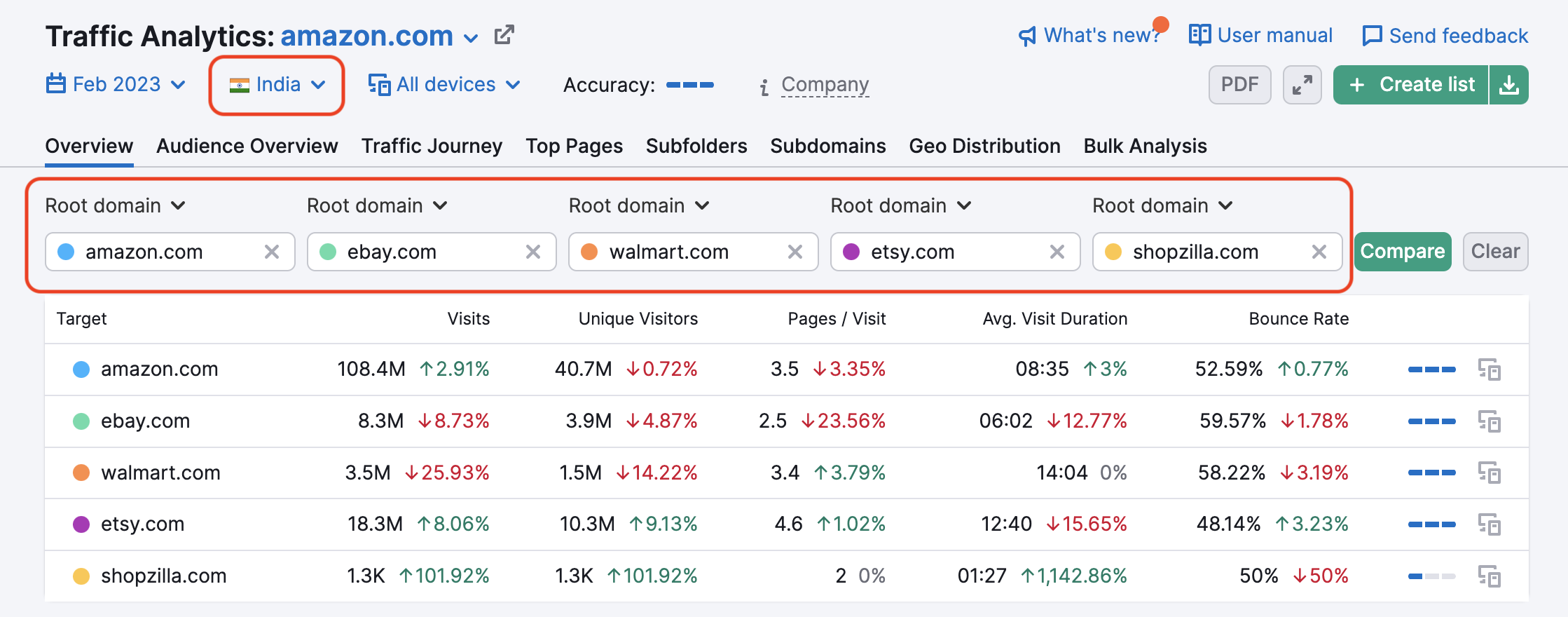Screen dimensions: 1568x617
Task: Remove walmart.com from the comparison inputs
Action: point(795,252)
